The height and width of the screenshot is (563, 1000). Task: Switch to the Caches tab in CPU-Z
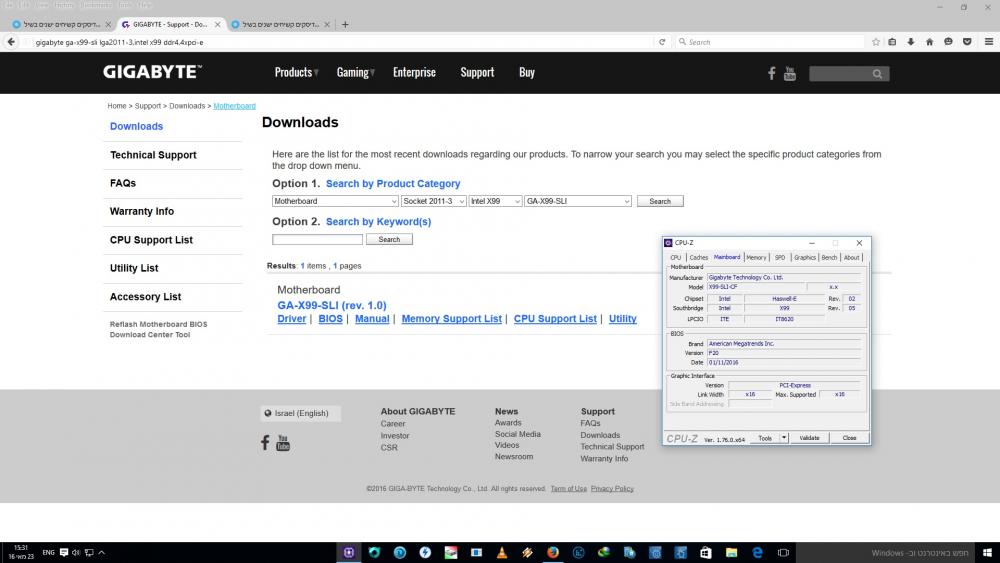coord(698,258)
